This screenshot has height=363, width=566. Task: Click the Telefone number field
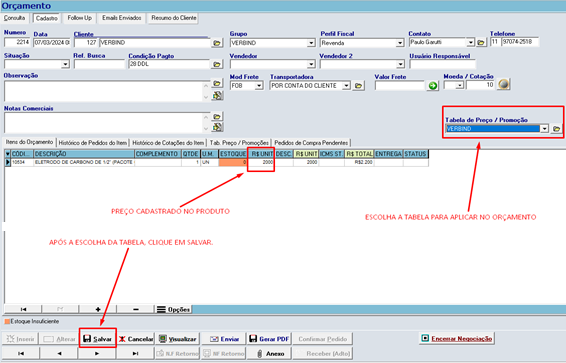(519, 42)
